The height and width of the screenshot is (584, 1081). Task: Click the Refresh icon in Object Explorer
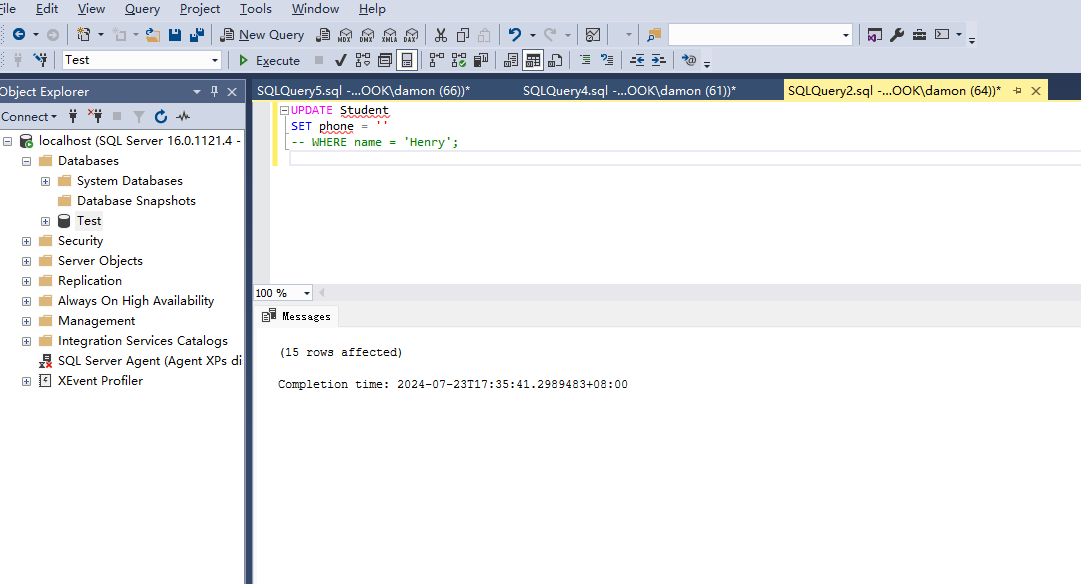point(161,117)
